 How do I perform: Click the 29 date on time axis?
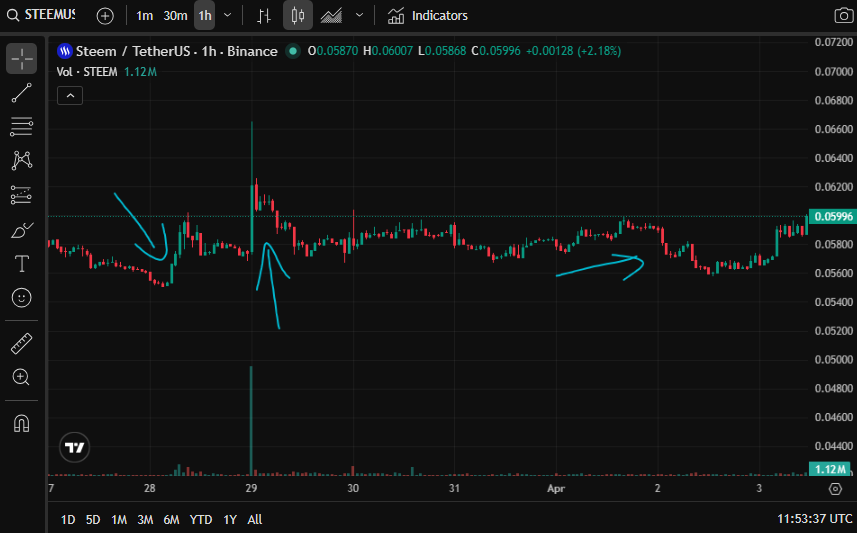(251, 488)
